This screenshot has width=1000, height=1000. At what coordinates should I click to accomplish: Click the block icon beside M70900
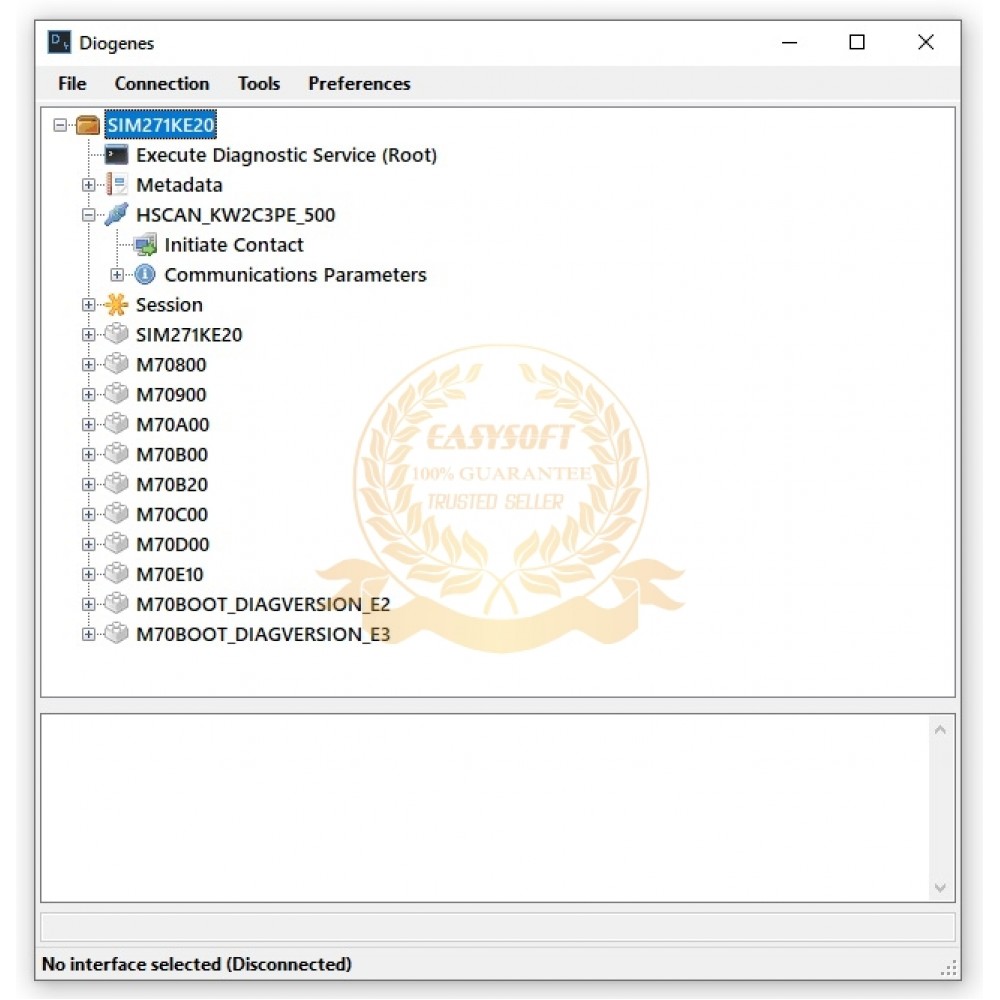point(117,394)
